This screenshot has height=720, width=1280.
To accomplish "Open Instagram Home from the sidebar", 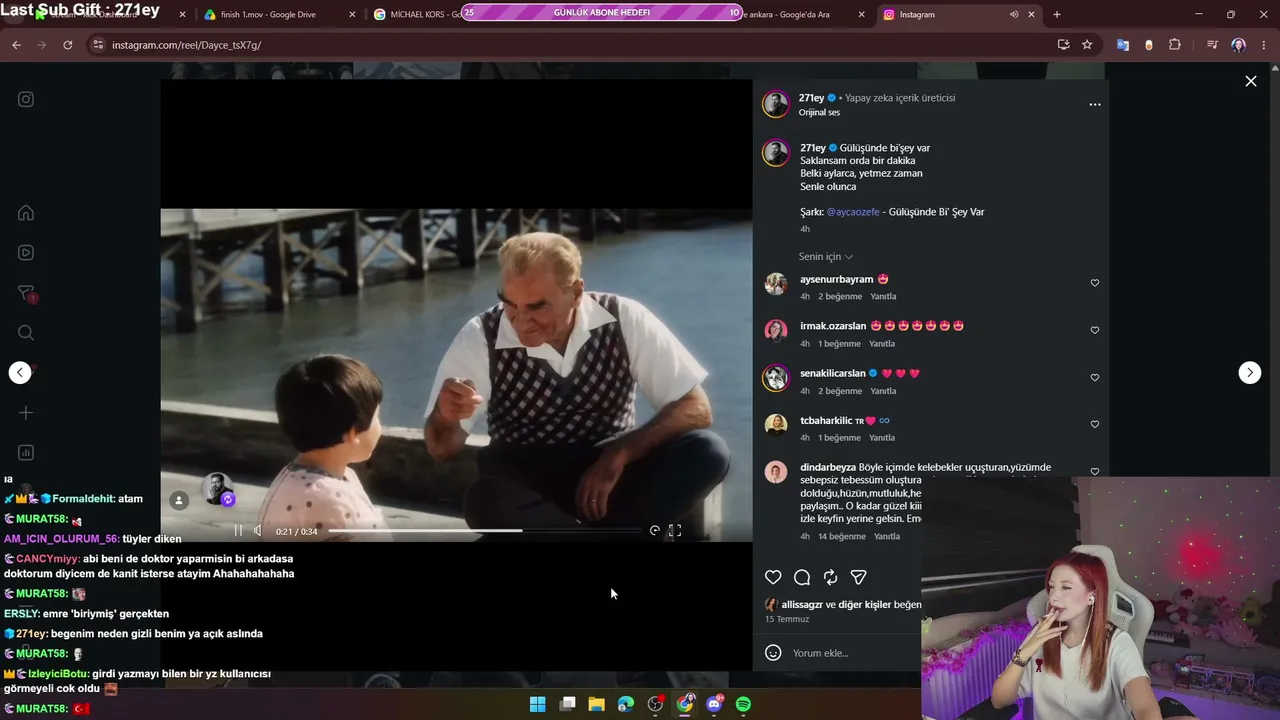I will coord(26,213).
